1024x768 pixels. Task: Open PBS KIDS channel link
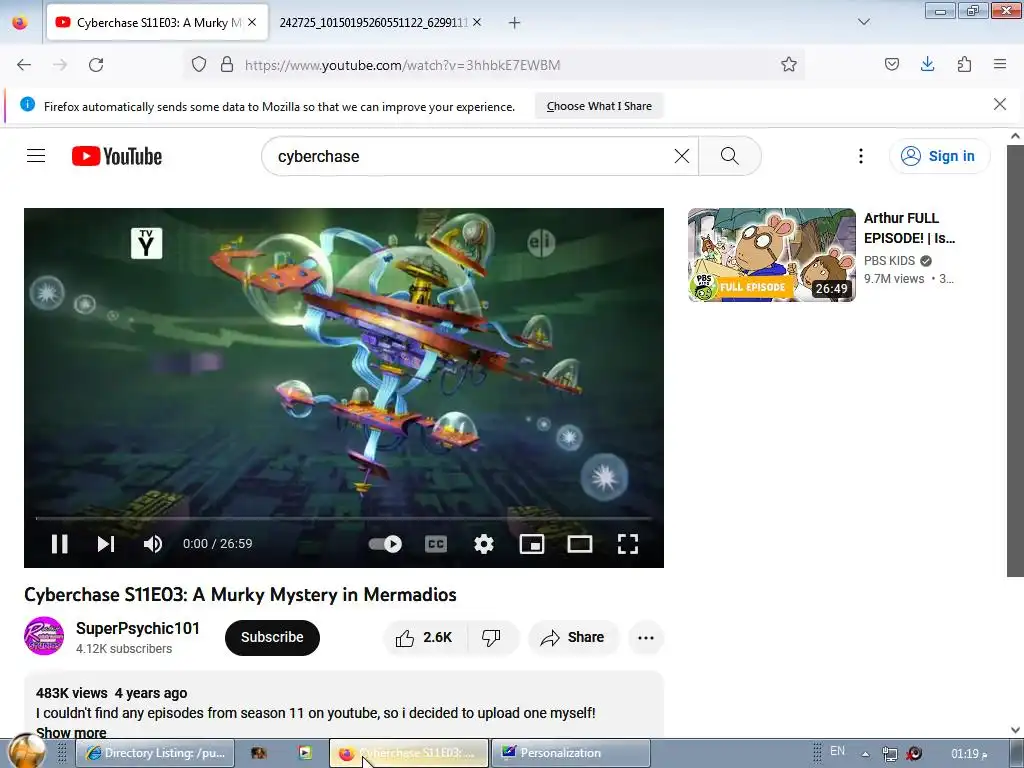point(889,261)
